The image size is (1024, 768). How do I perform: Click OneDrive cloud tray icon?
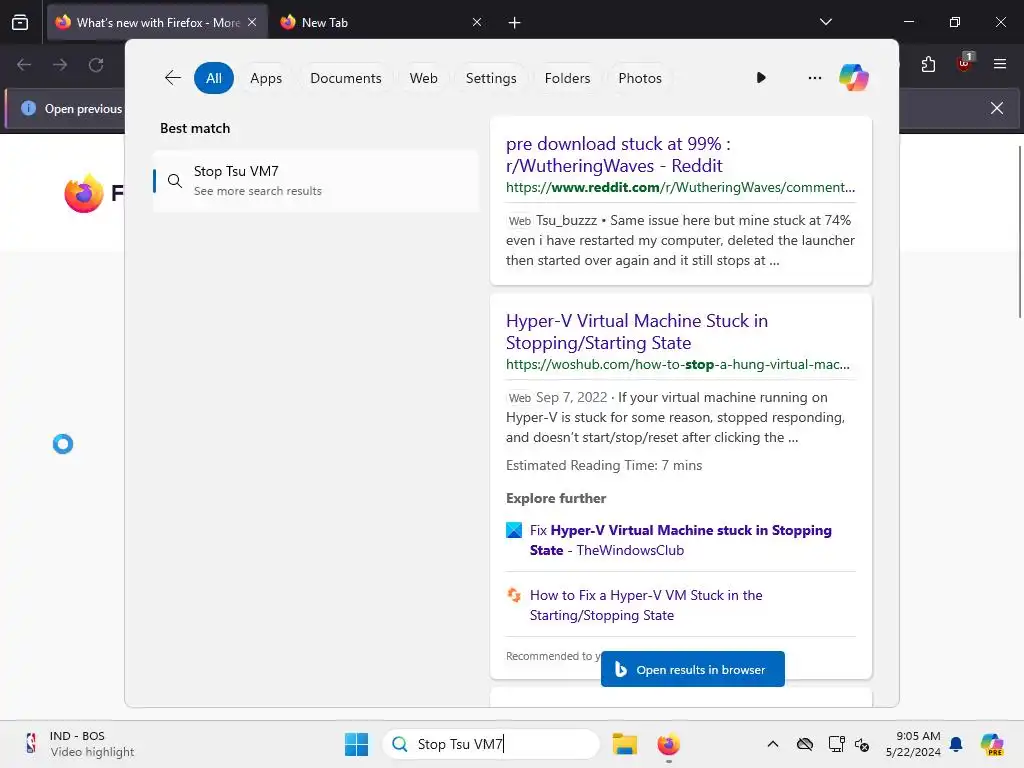(805, 744)
